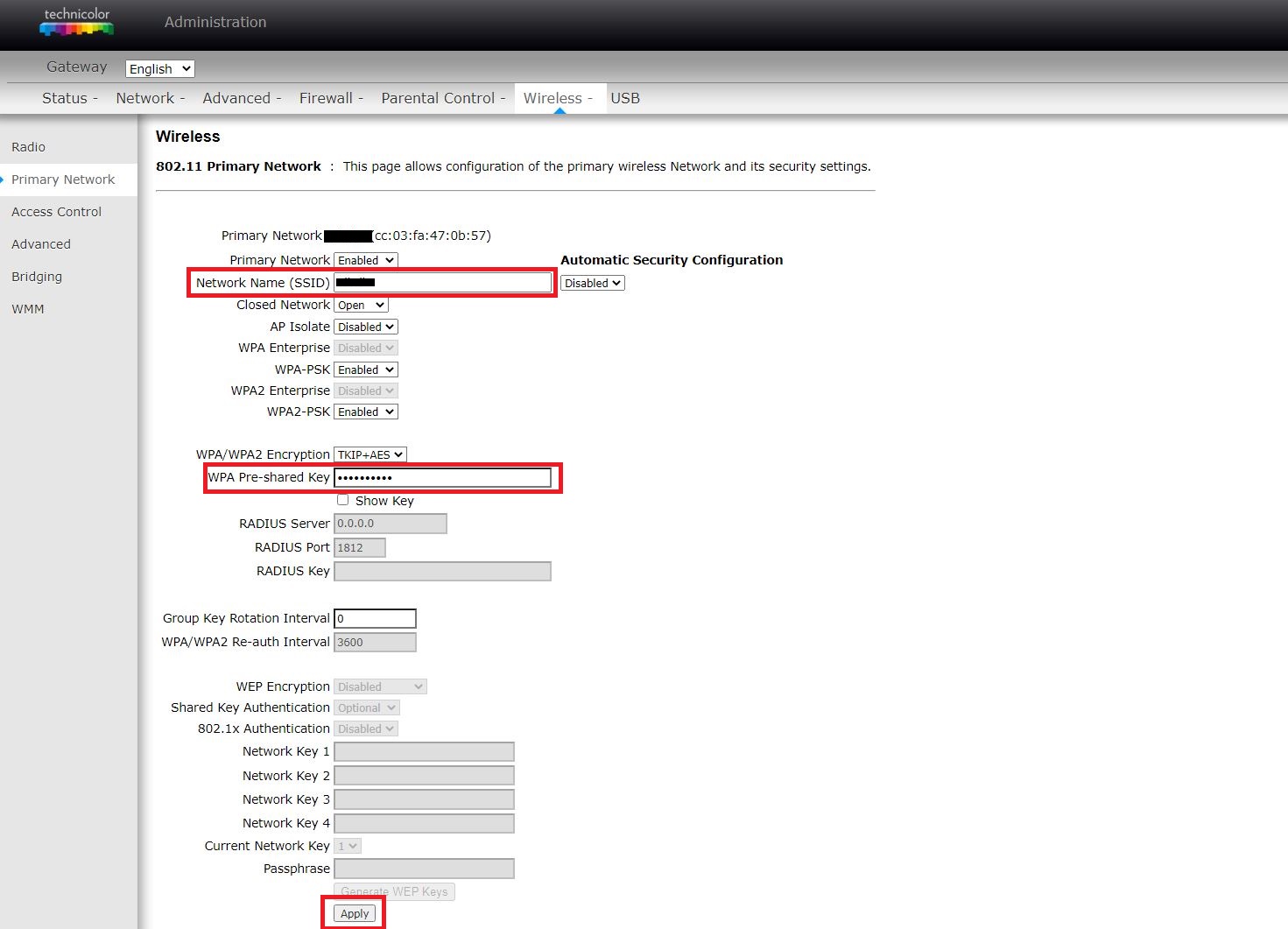This screenshot has height=929, width=1288.
Task: Click the Network Name SSID input field
Action: [x=442, y=282]
